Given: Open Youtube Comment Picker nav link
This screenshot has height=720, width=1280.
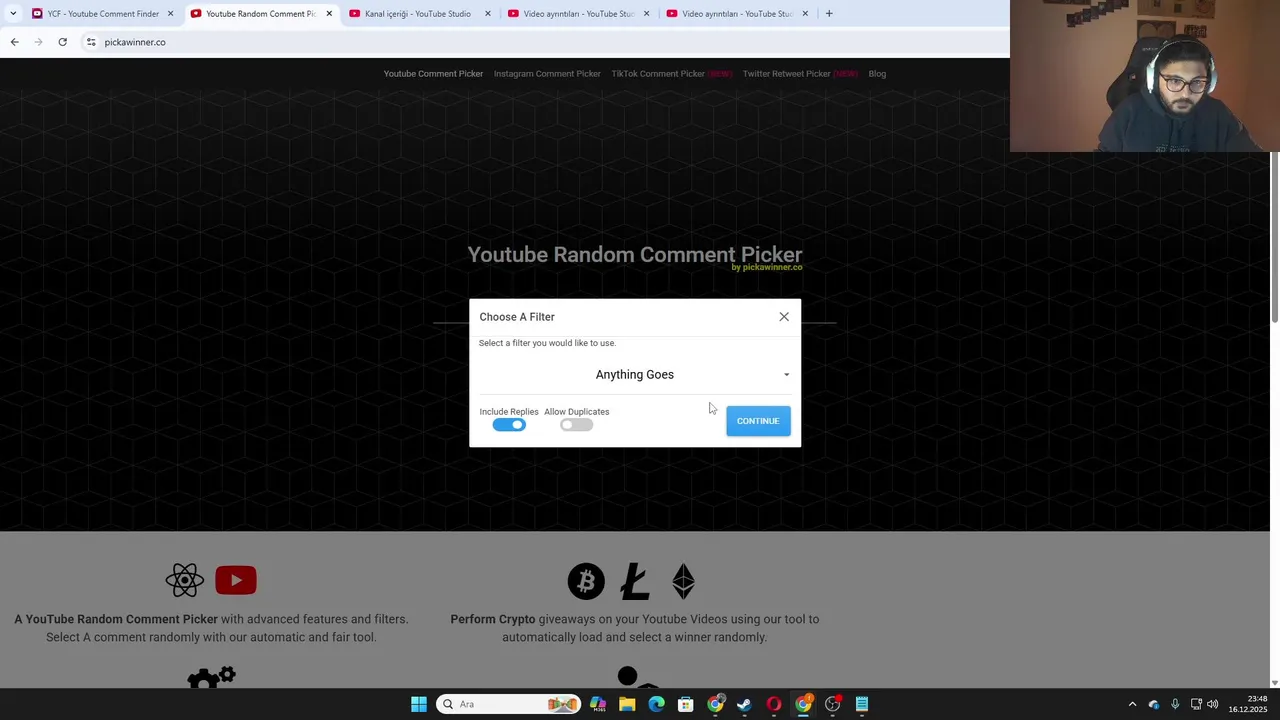Looking at the screenshot, I should coord(433,74).
